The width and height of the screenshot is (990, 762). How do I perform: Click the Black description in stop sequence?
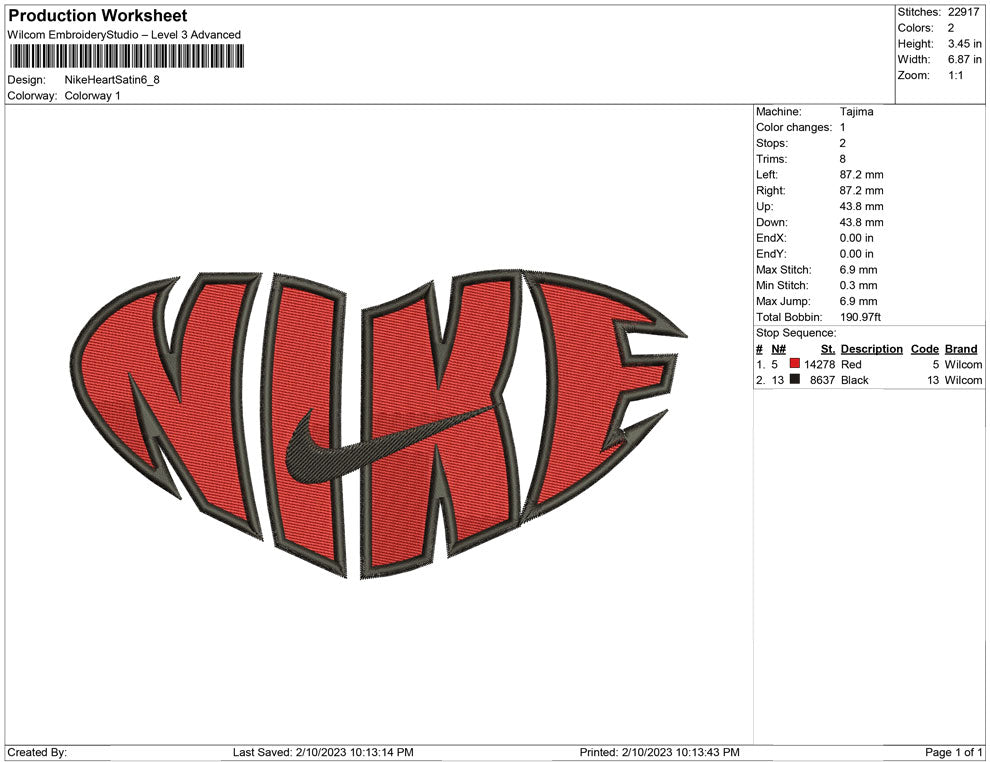[x=855, y=380]
